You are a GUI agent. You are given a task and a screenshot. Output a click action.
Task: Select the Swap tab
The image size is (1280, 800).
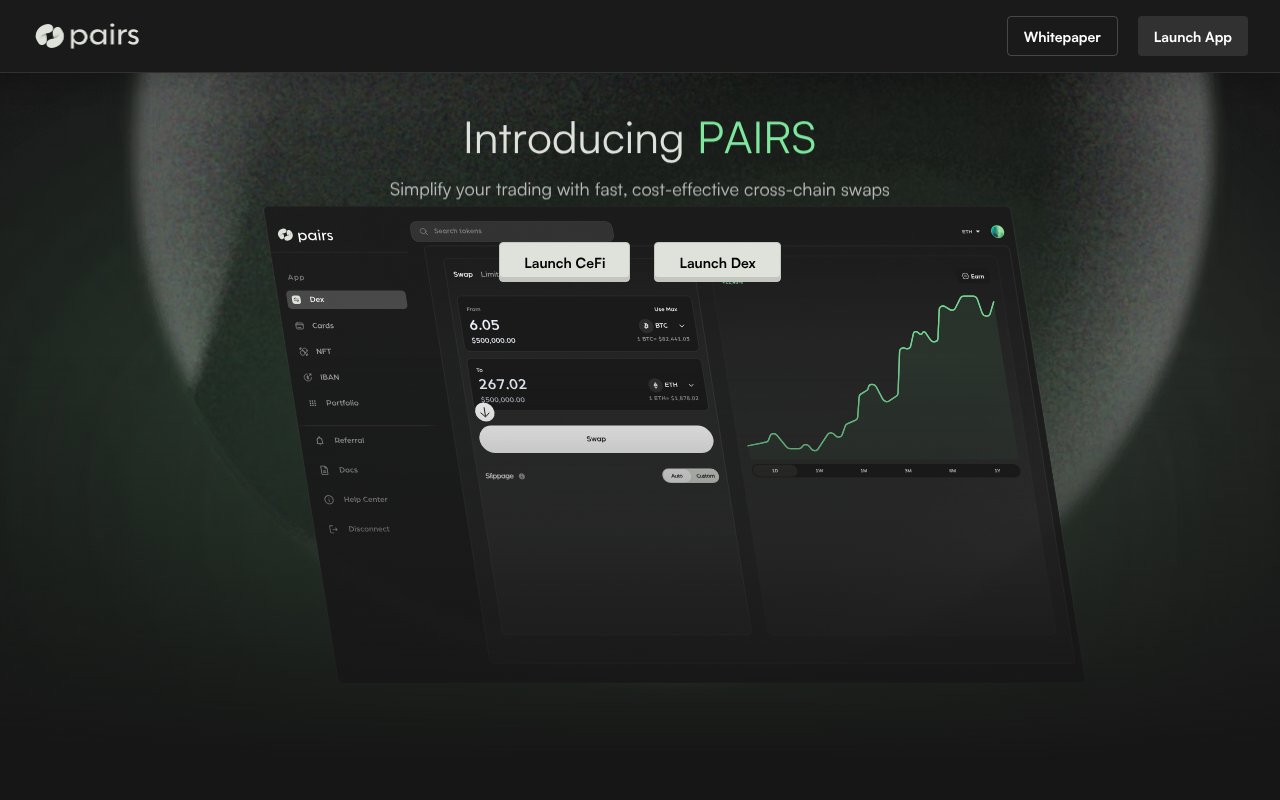pos(463,275)
